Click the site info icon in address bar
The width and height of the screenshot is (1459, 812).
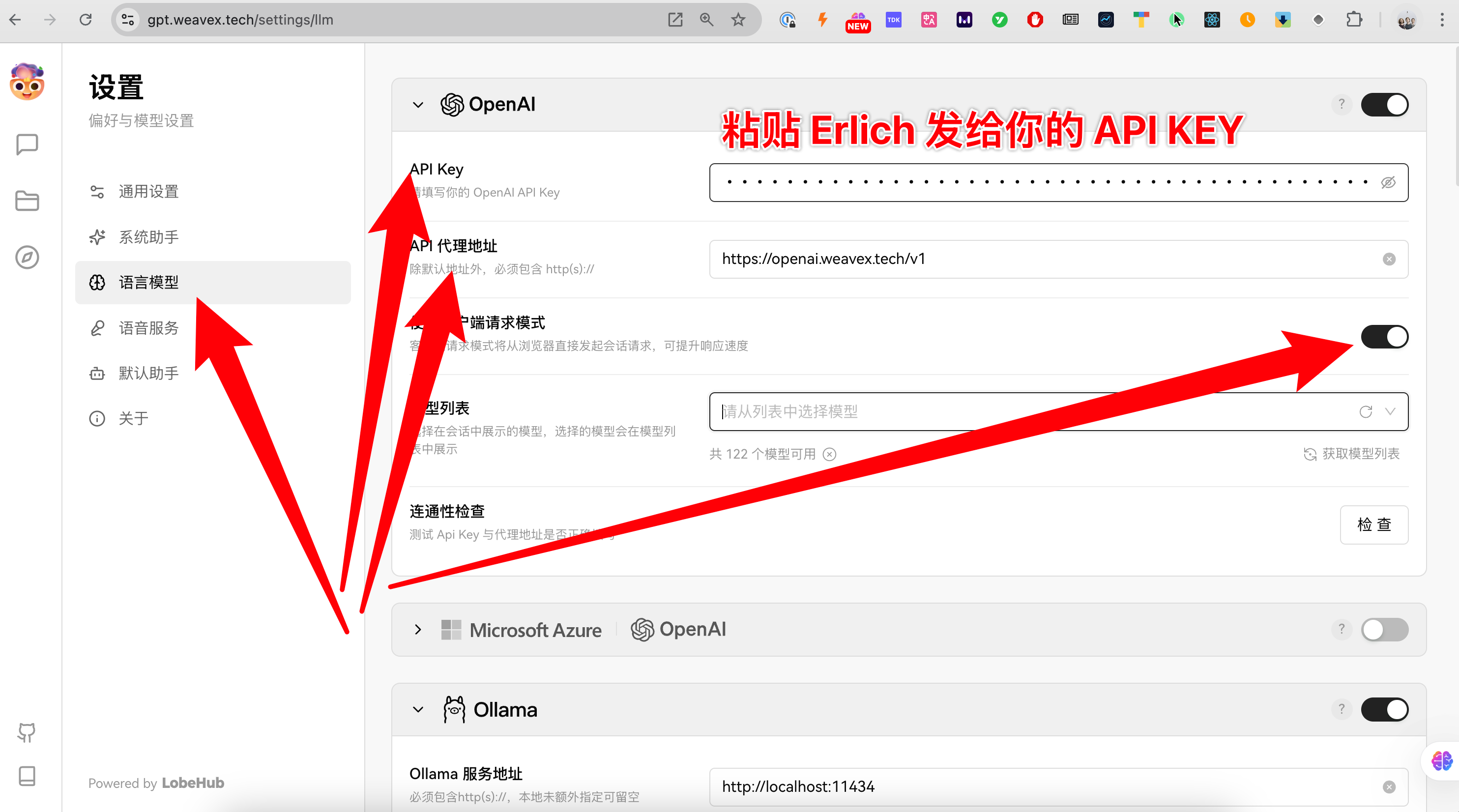pos(128,20)
